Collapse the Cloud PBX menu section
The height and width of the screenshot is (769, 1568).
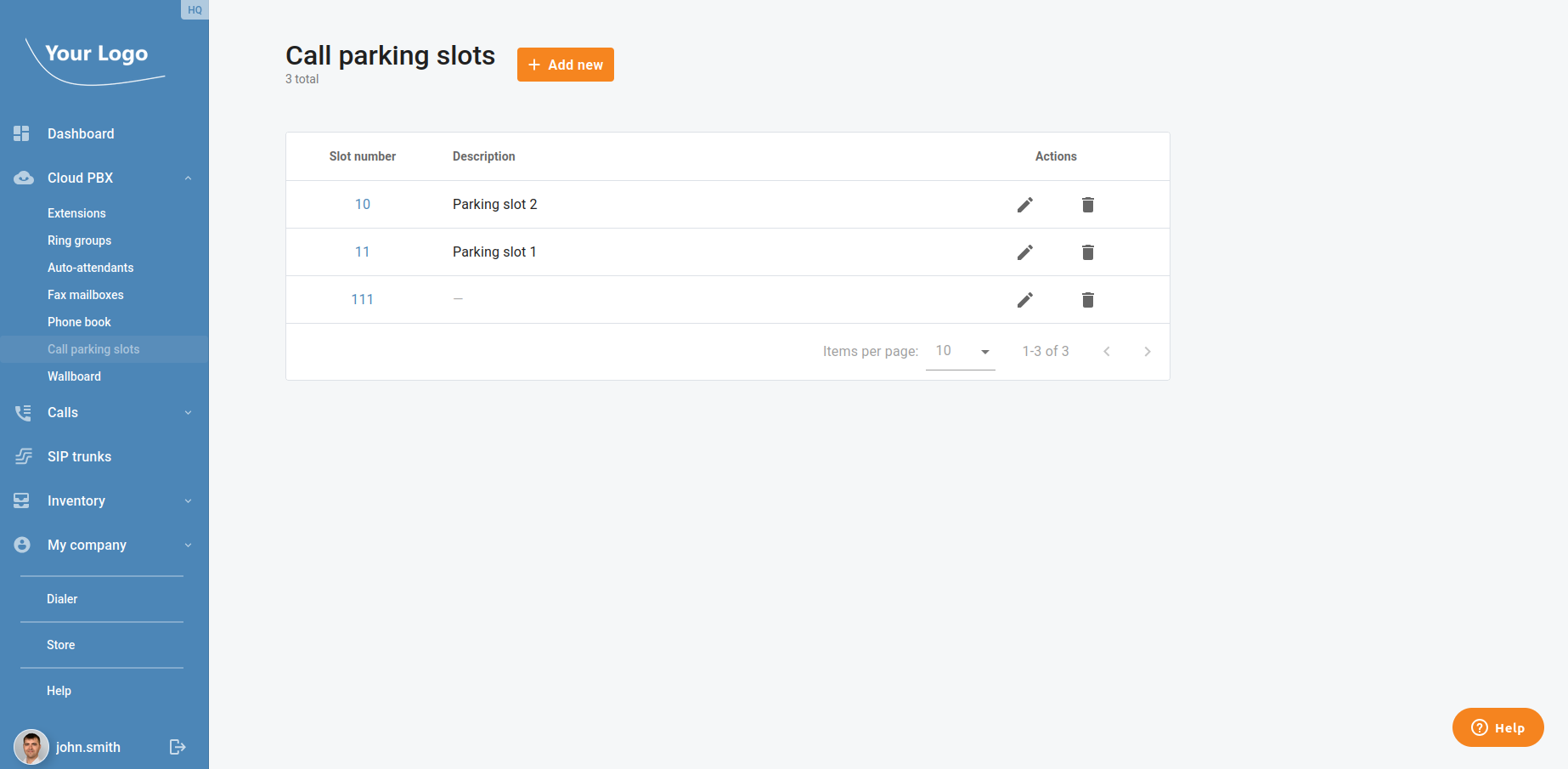188,178
